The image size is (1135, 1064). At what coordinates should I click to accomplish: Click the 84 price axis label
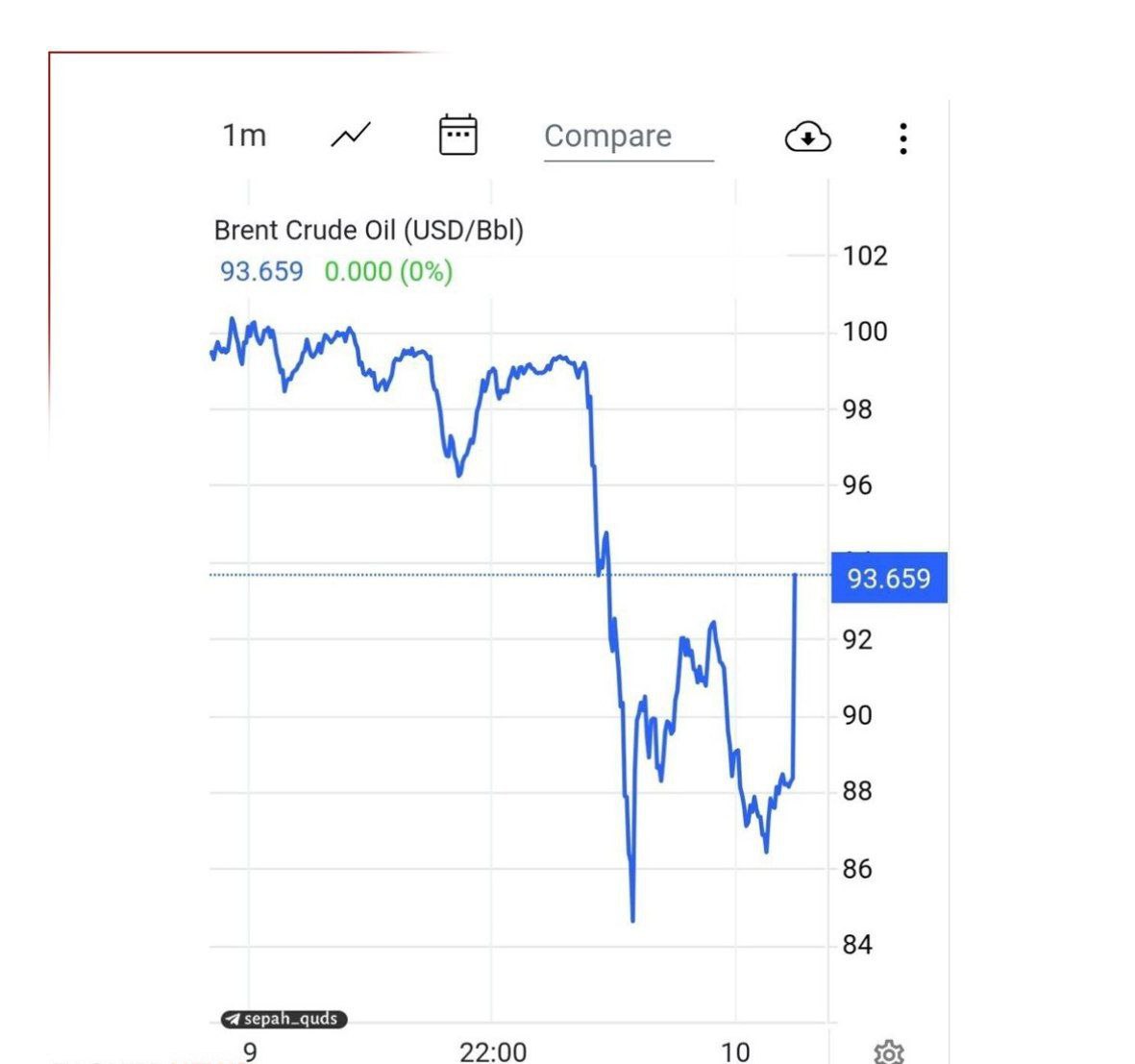click(857, 945)
